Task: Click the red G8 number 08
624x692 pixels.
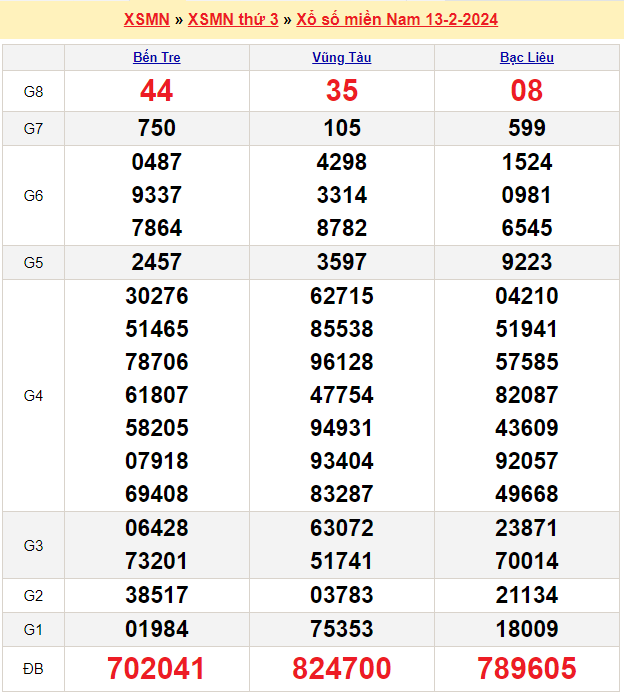Action: coord(527,92)
